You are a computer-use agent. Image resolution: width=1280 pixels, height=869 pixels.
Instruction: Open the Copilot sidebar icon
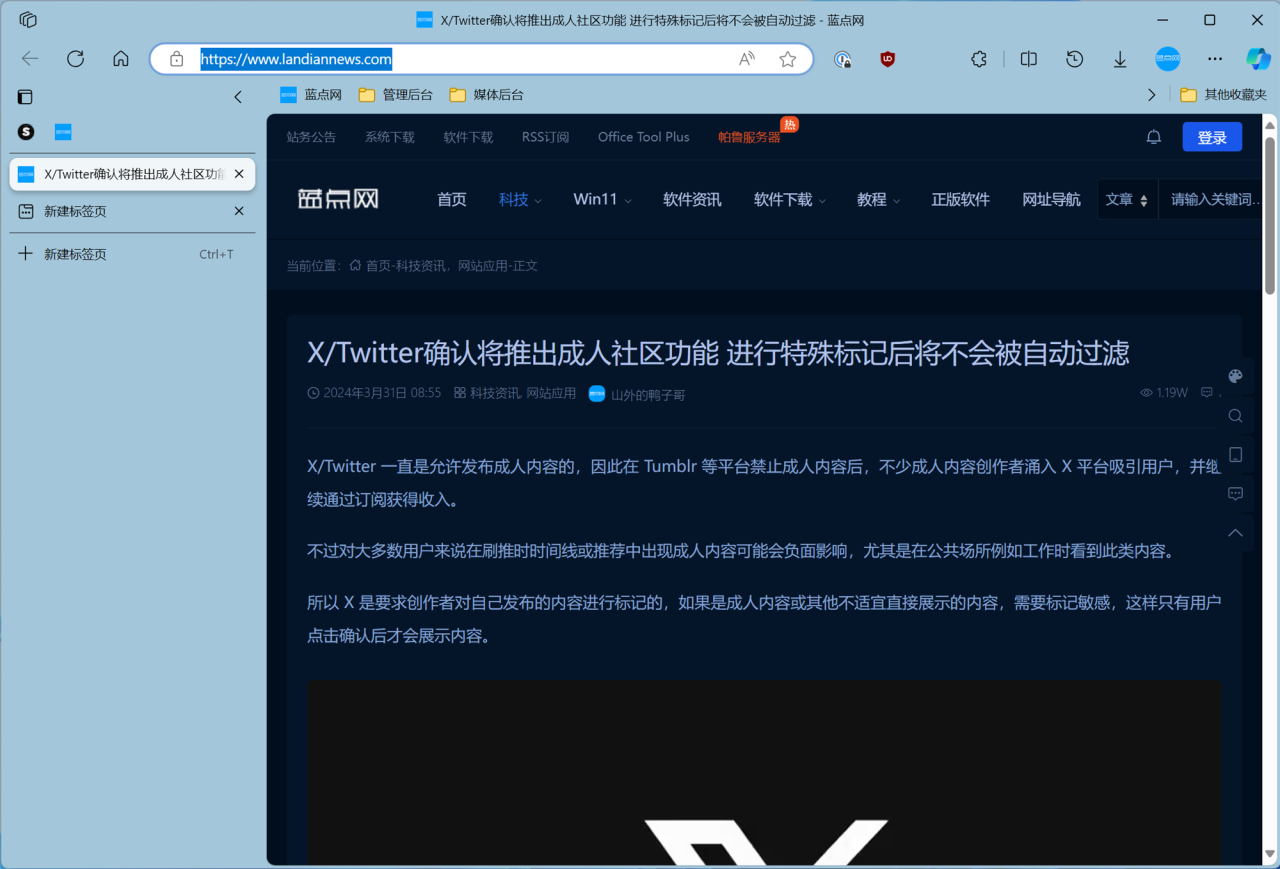1258,59
